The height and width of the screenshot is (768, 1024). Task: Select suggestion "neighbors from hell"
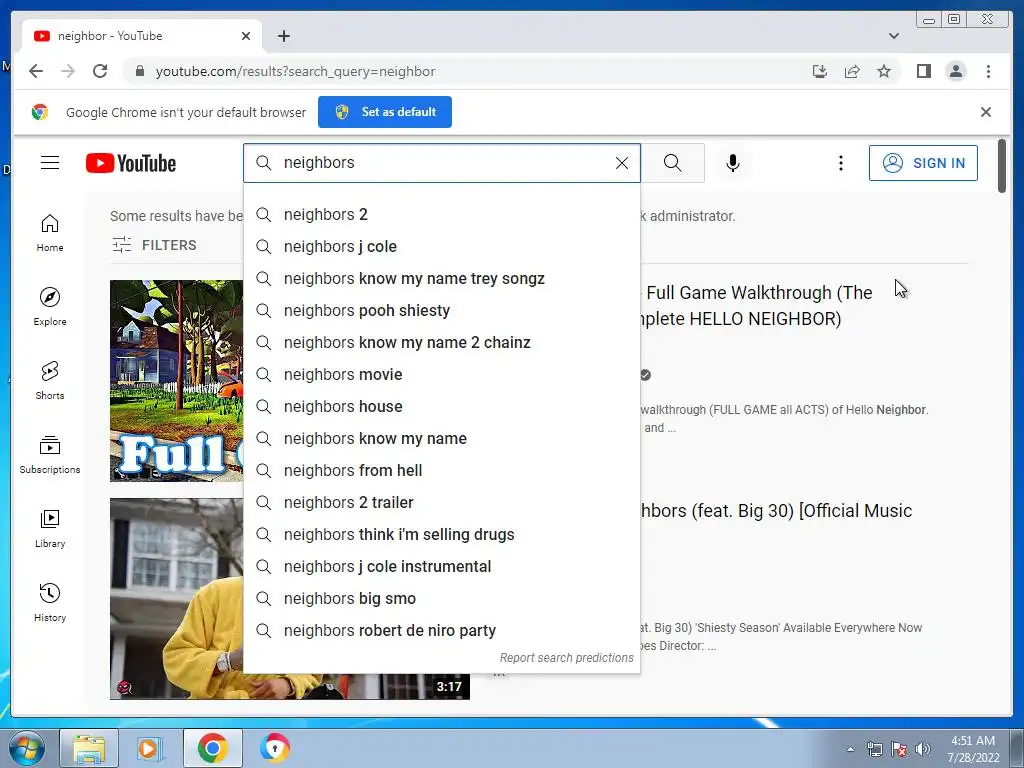(x=442, y=470)
